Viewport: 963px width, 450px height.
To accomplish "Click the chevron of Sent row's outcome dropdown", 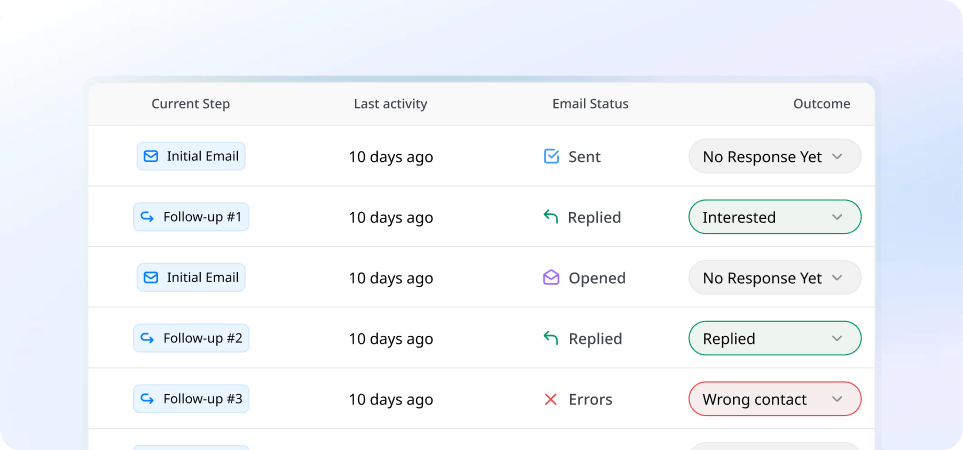I will point(836,157).
